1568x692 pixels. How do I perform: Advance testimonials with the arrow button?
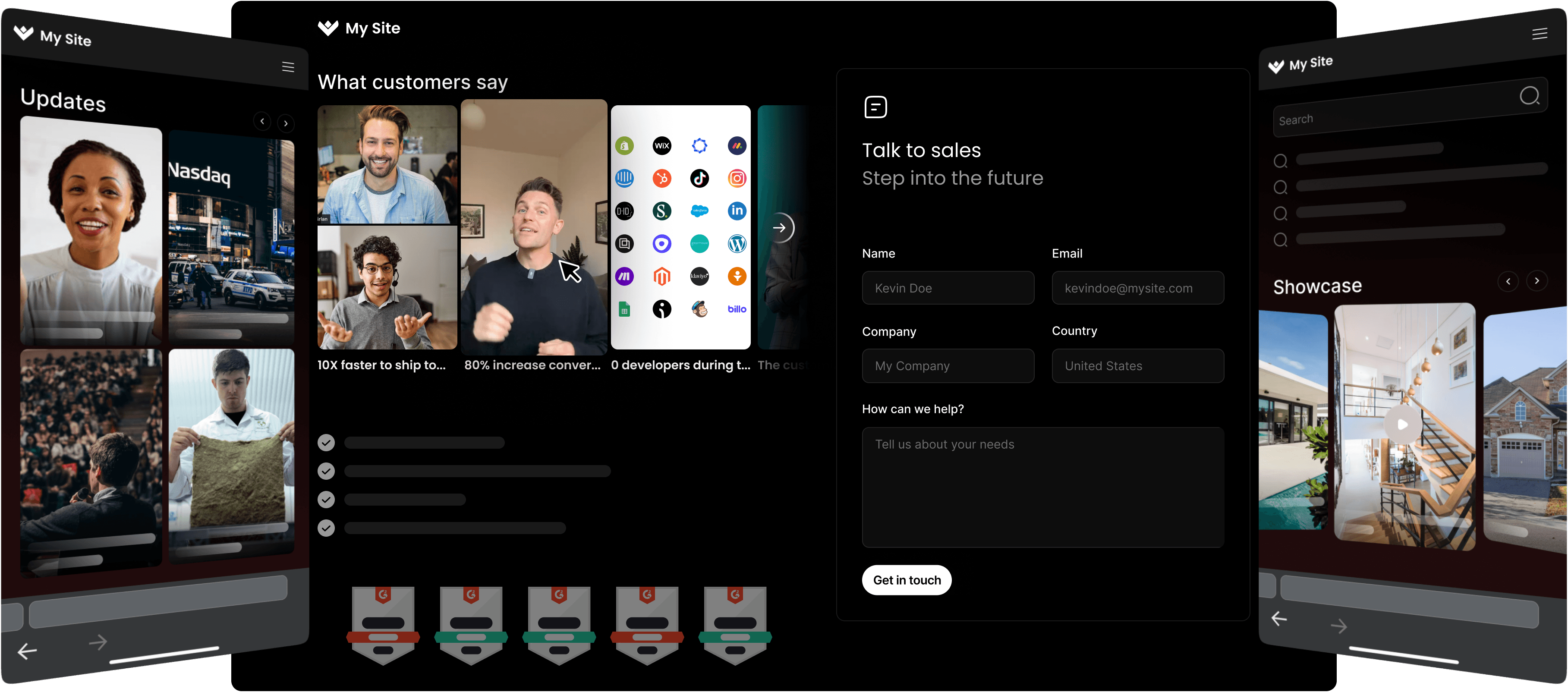pyautogui.click(x=780, y=228)
